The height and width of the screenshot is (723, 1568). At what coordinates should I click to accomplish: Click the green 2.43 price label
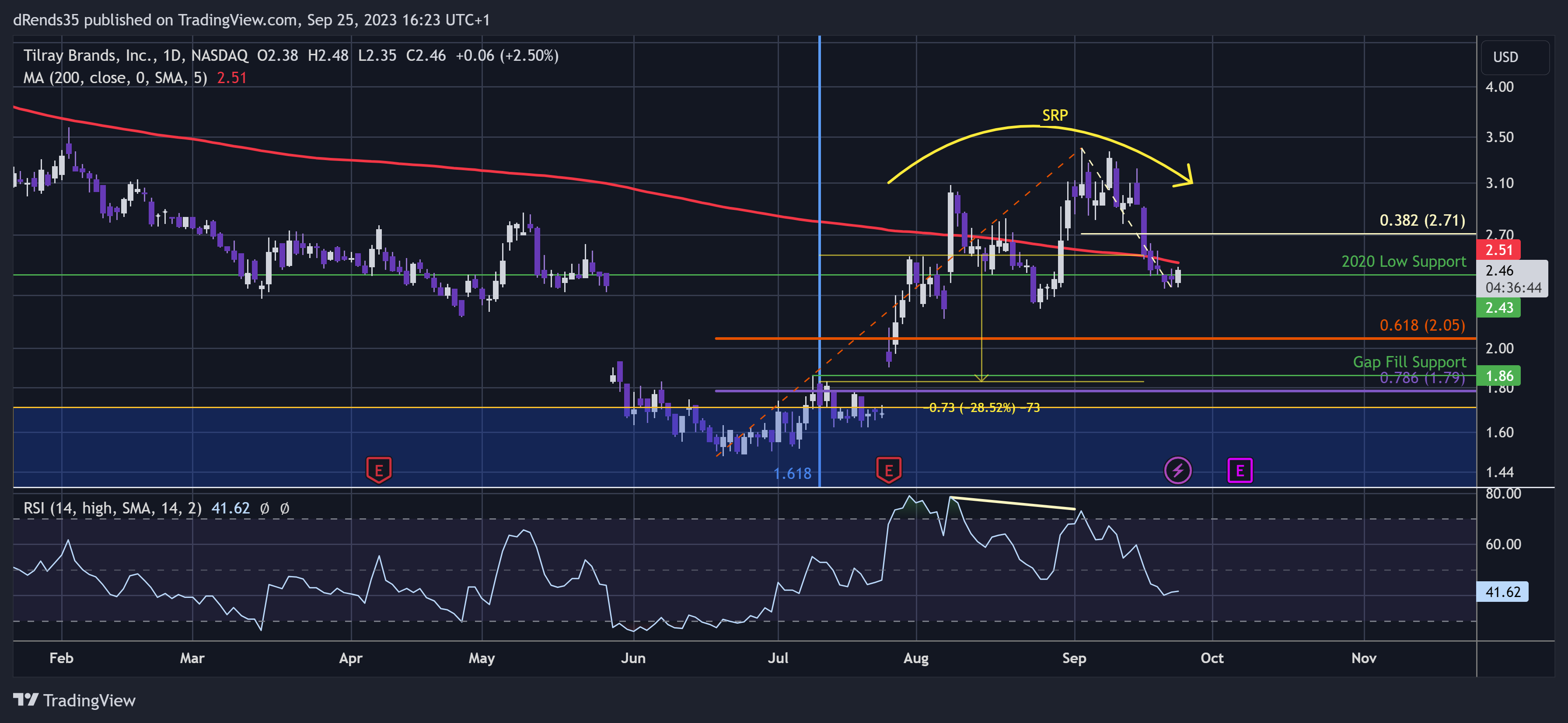(x=1498, y=307)
